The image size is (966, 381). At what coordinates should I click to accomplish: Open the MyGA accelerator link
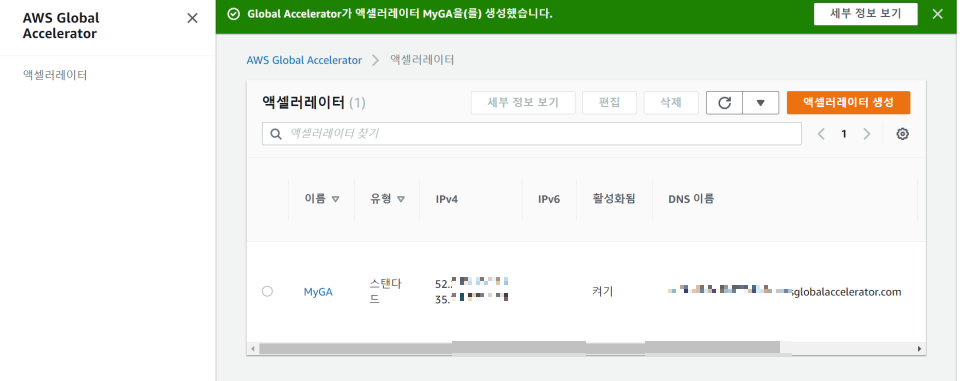coord(318,292)
